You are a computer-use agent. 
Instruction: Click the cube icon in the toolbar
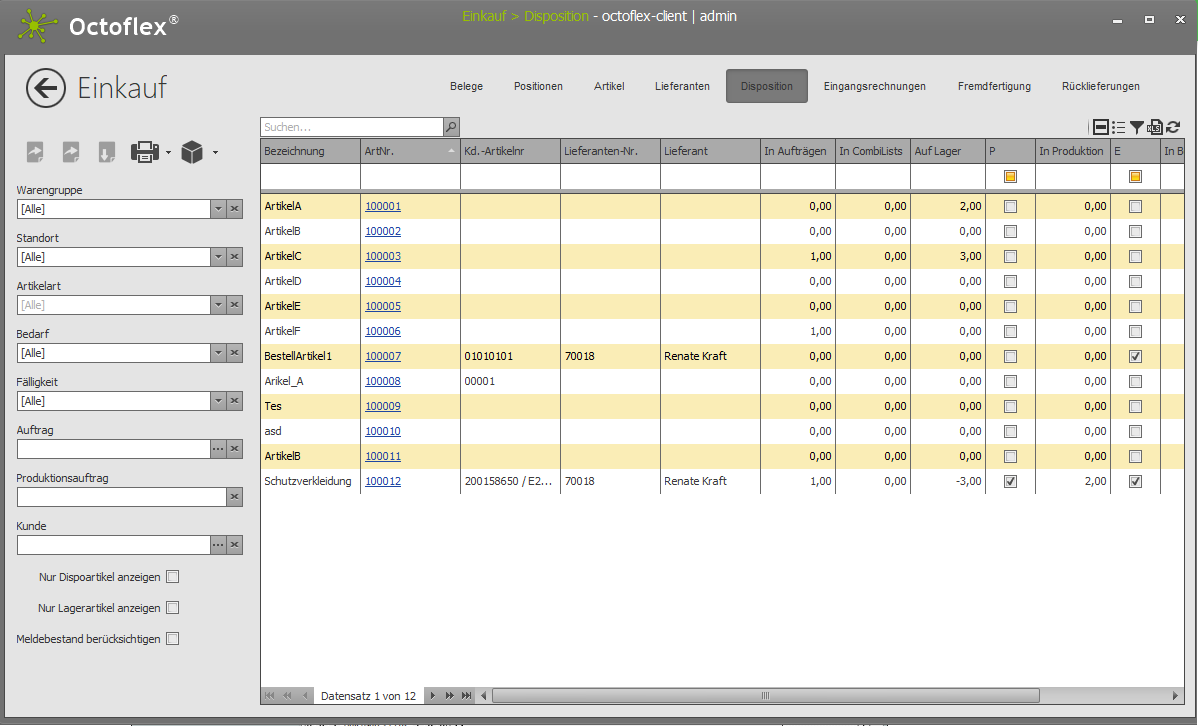click(x=193, y=152)
